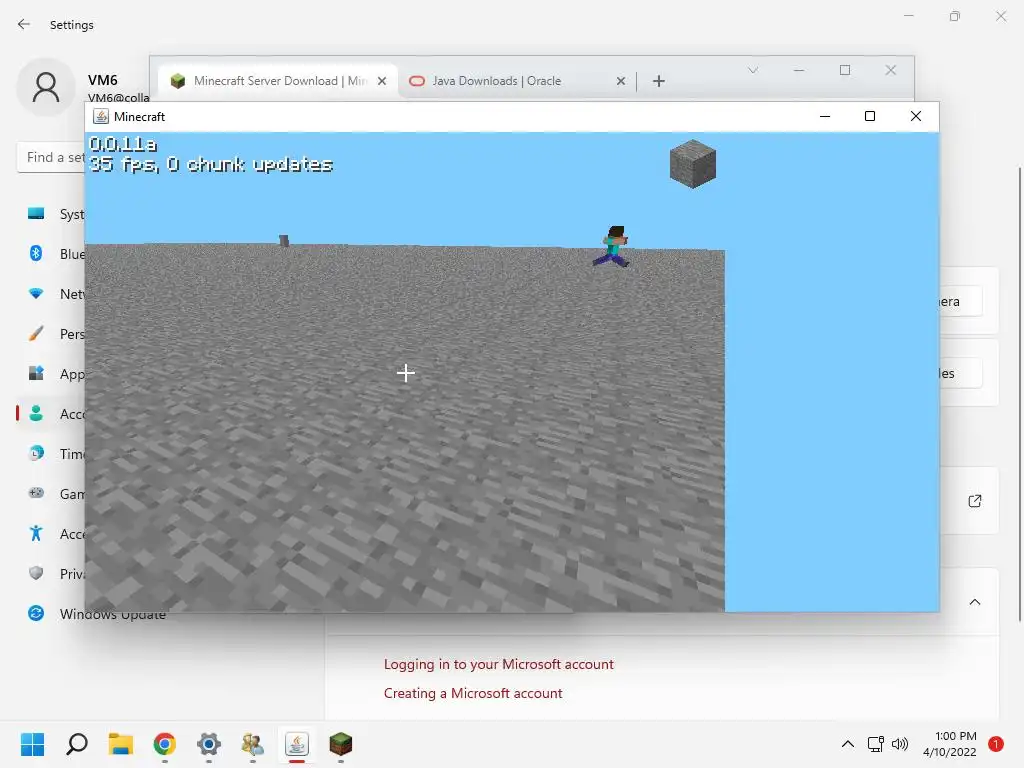Open Accessibility via the figure icon
Viewport: 1024px width, 768px height.
point(36,533)
